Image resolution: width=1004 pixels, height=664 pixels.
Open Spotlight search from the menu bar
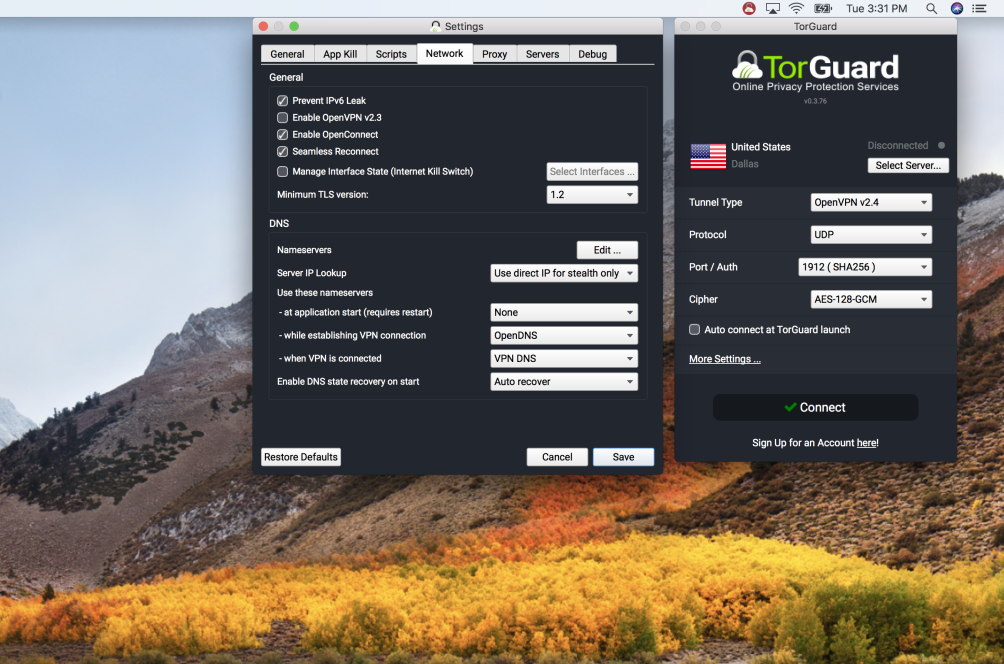point(931,8)
